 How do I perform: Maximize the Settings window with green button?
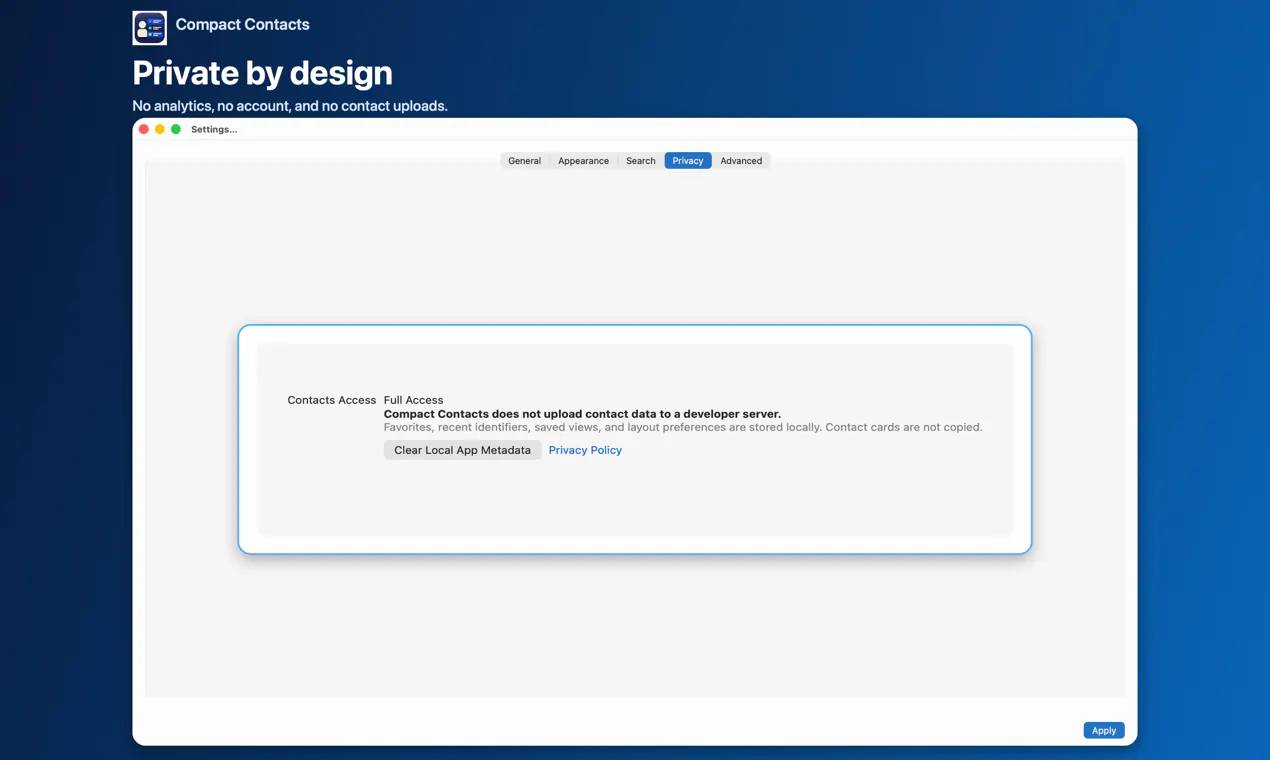click(x=176, y=129)
